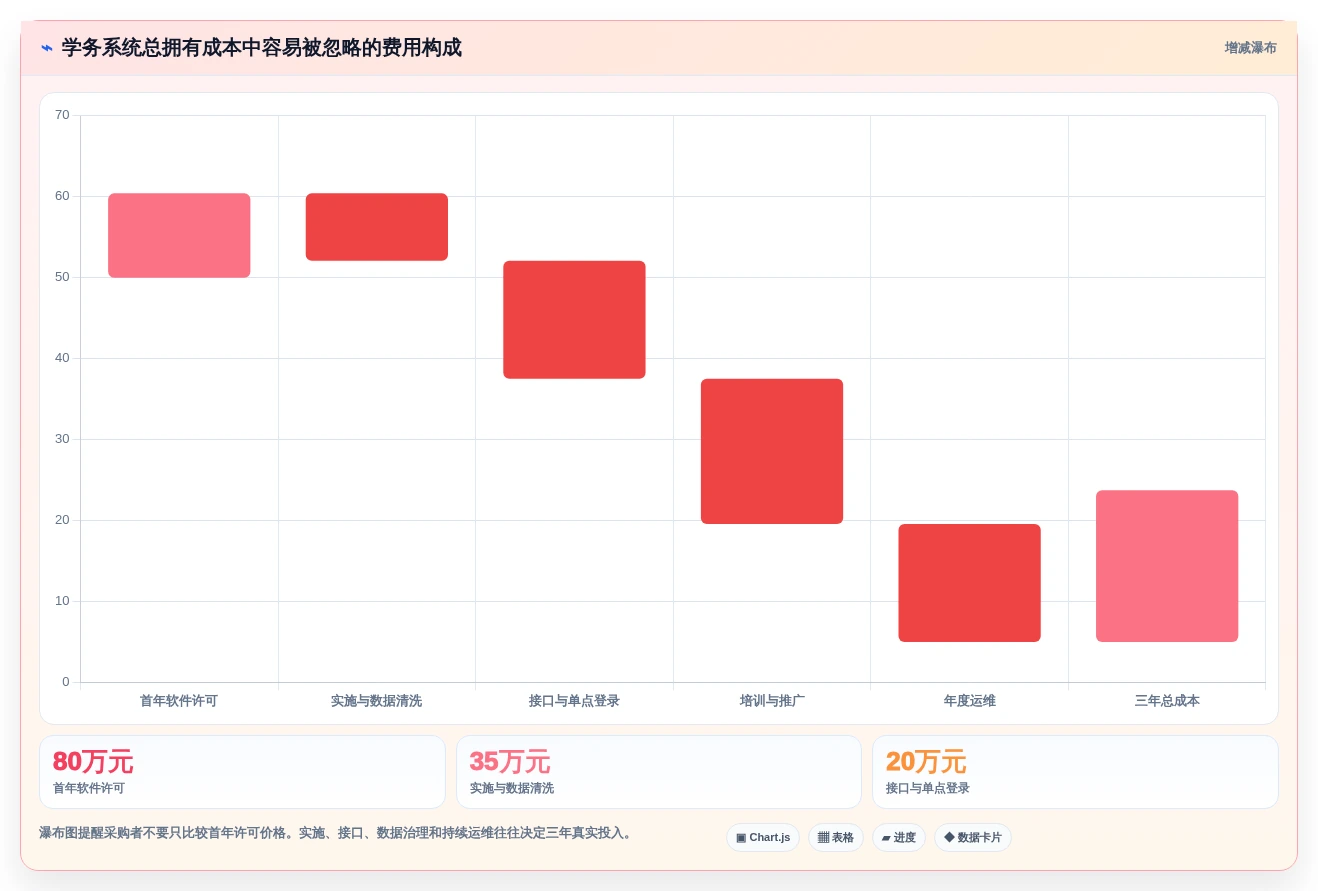
Task: Select the Chart.js tag chip
Action: pyautogui.click(x=763, y=838)
